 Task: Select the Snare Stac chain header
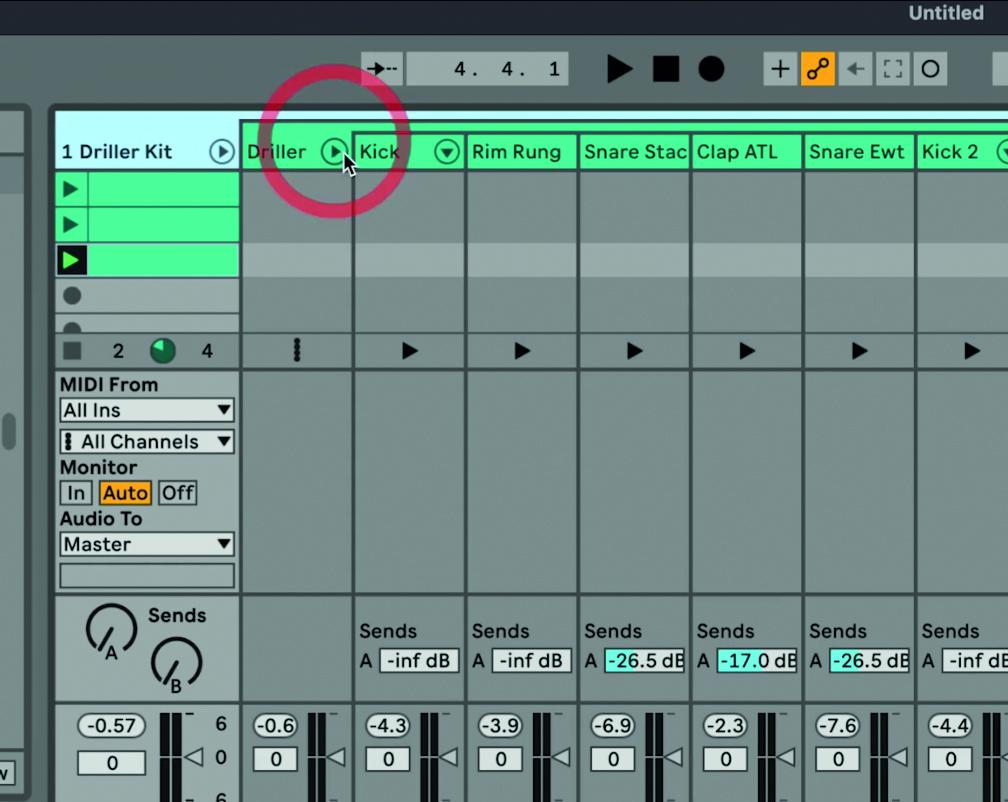coord(634,152)
